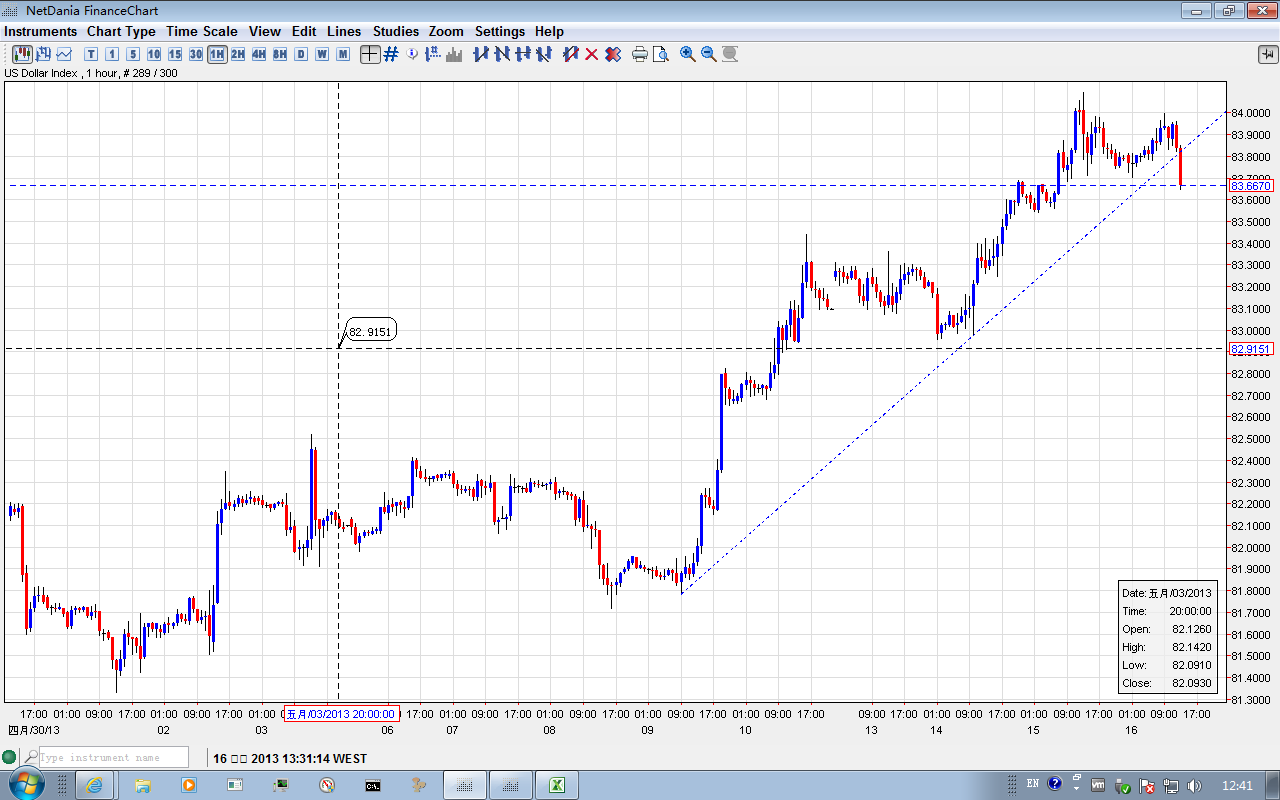Toggle the info bubble data box icon
Image resolution: width=1280 pixels, height=800 pixels.
(412, 54)
